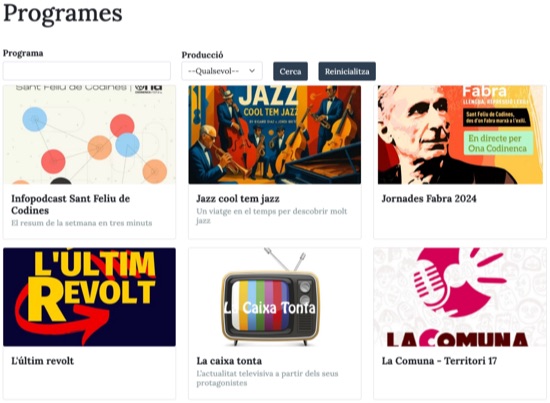Click the Infopodcast Sant Feliu de Codines title

click(x=71, y=204)
